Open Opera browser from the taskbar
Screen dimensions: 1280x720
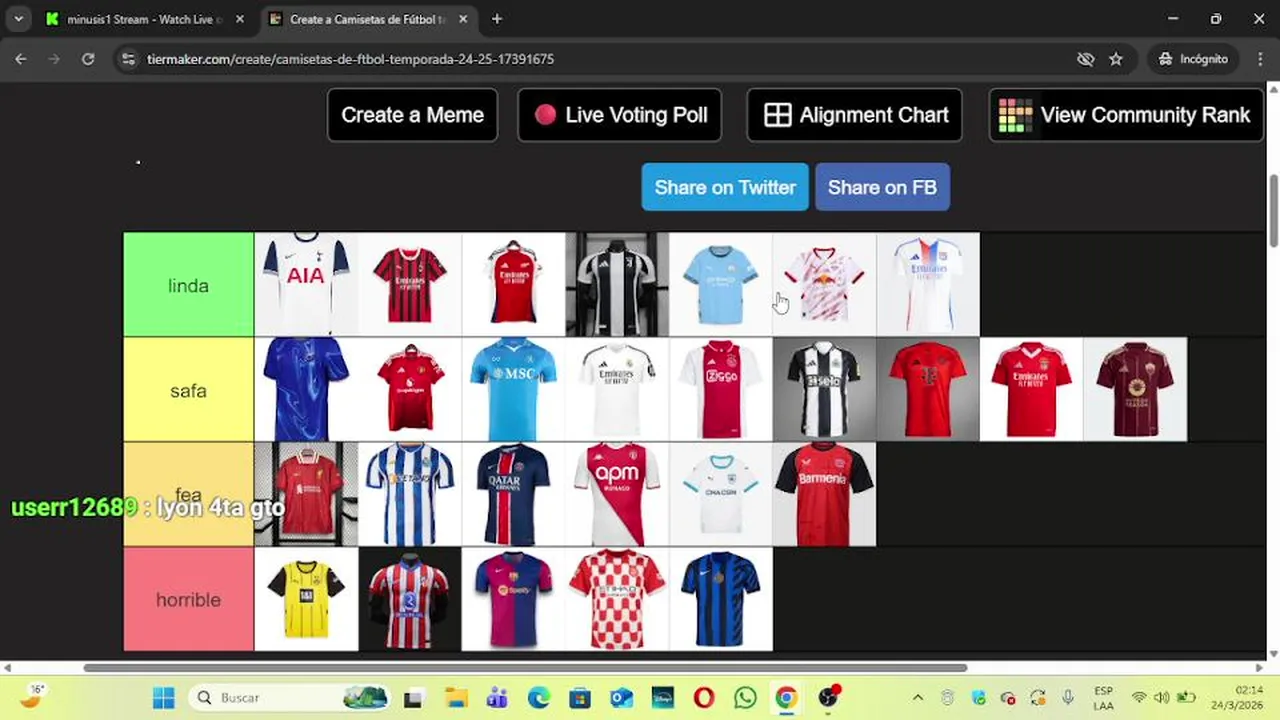click(x=704, y=698)
